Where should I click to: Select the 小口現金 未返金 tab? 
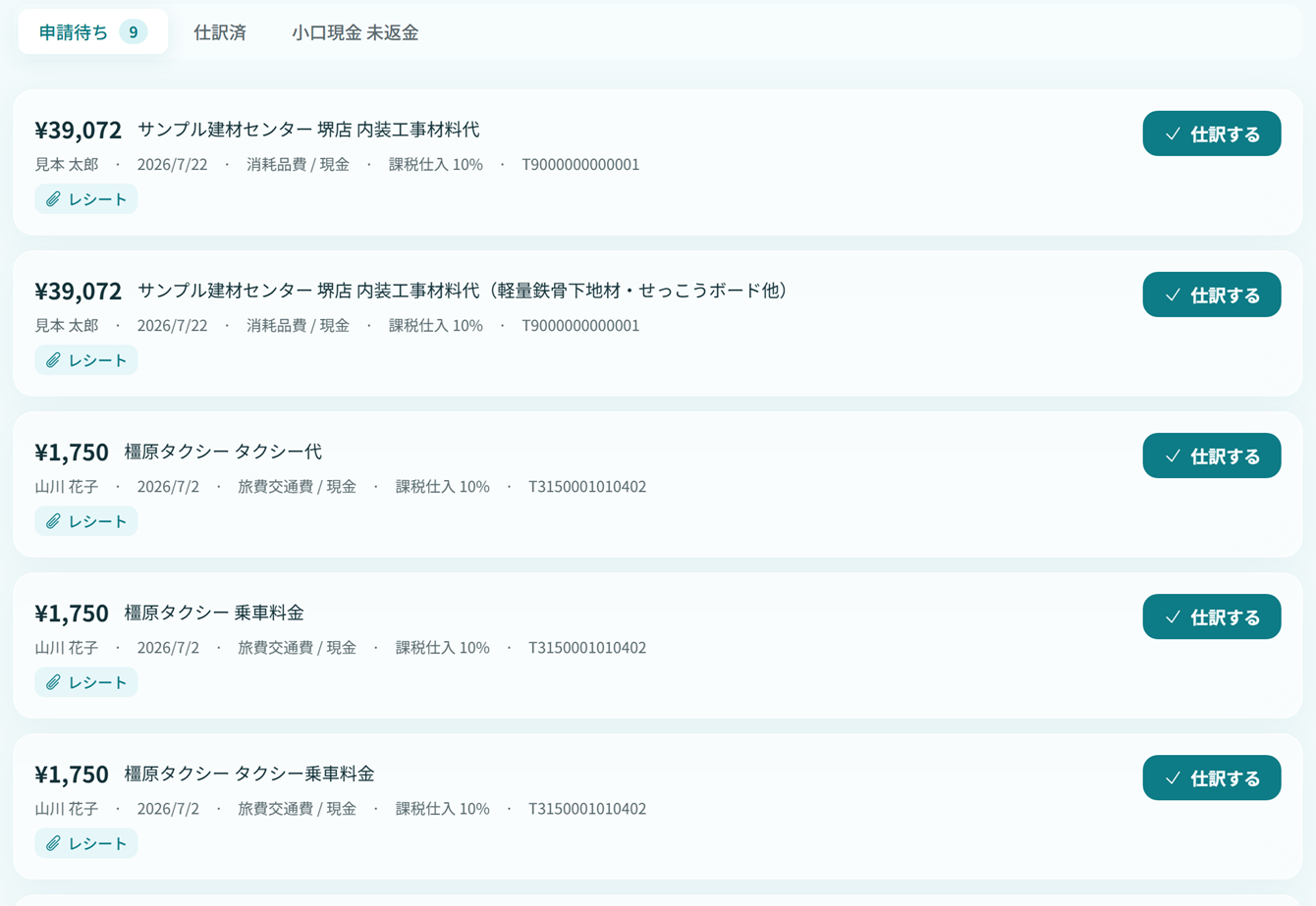pos(355,32)
